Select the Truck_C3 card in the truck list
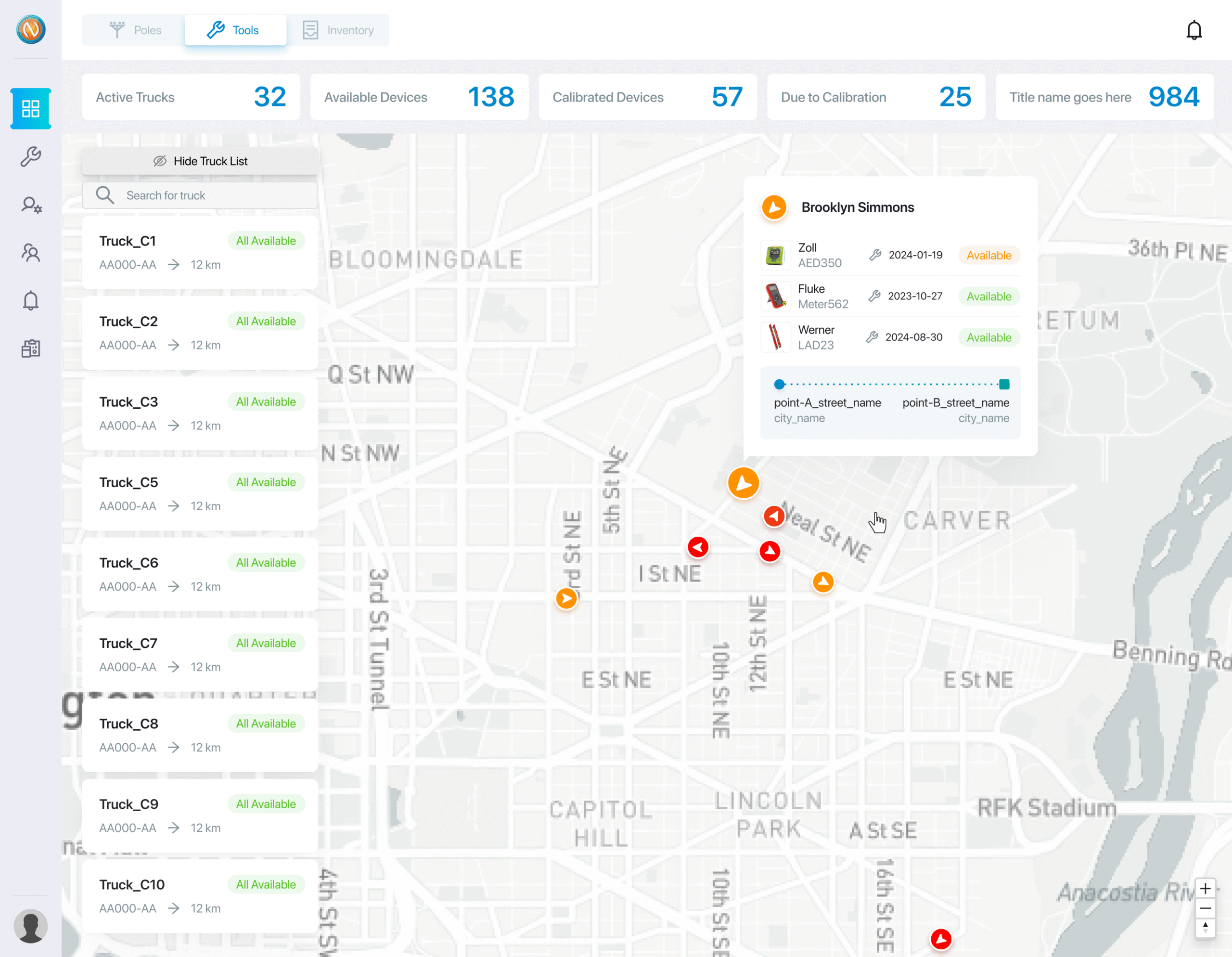 tap(200, 414)
